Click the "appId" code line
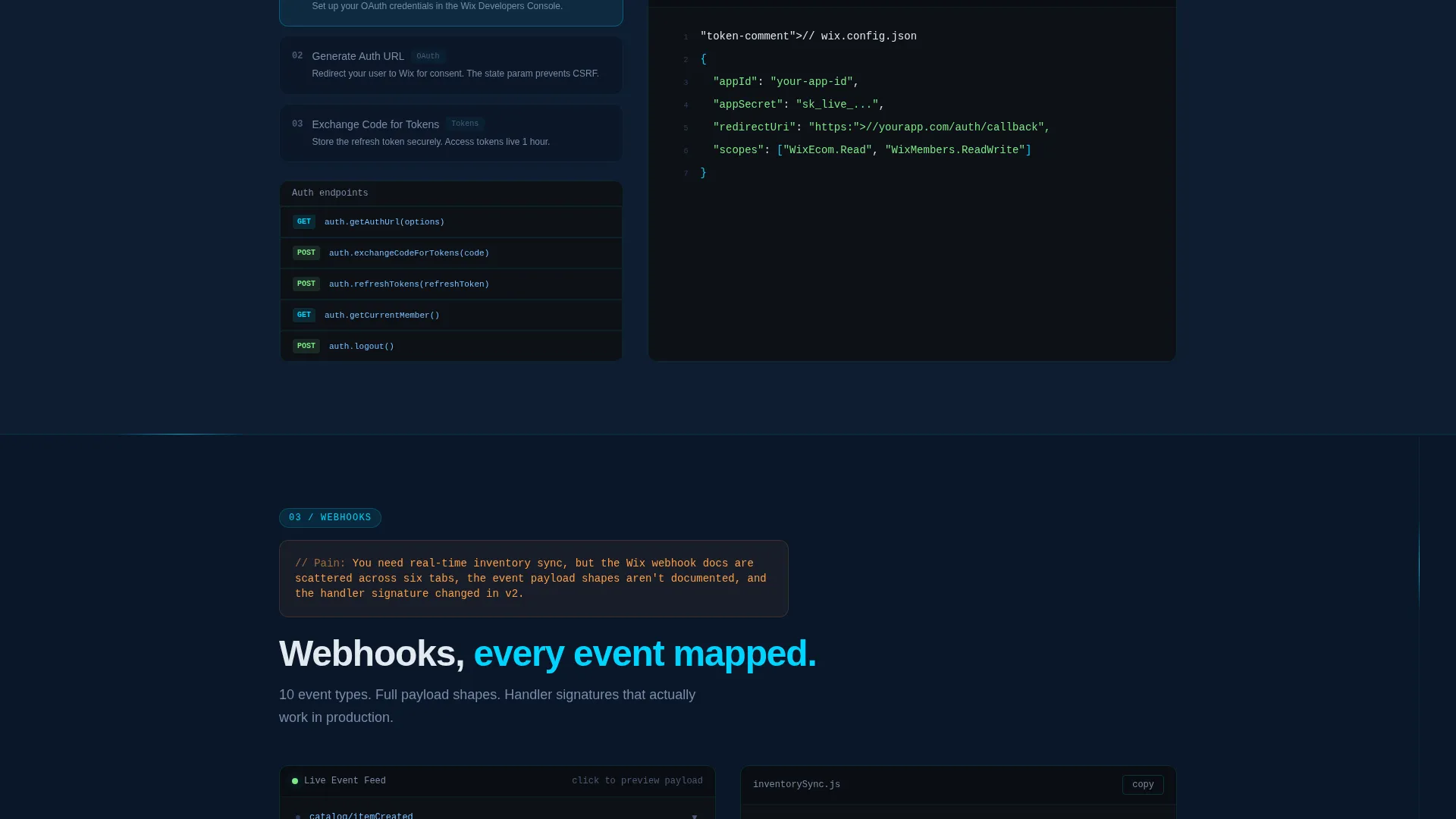The width and height of the screenshot is (1456, 819). pyautogui.click(x=786, y=82)
